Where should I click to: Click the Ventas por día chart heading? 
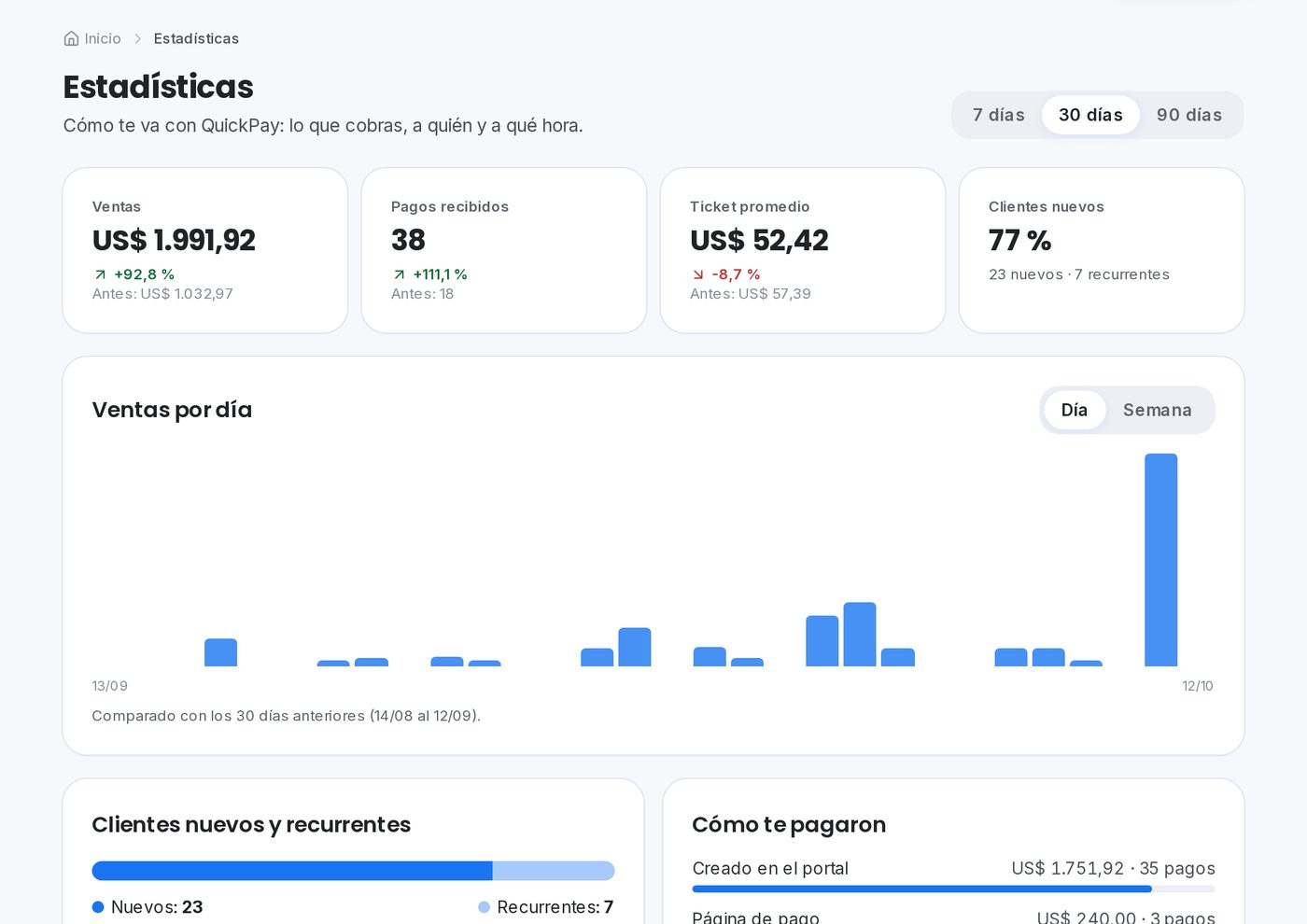tap(172, 410)
